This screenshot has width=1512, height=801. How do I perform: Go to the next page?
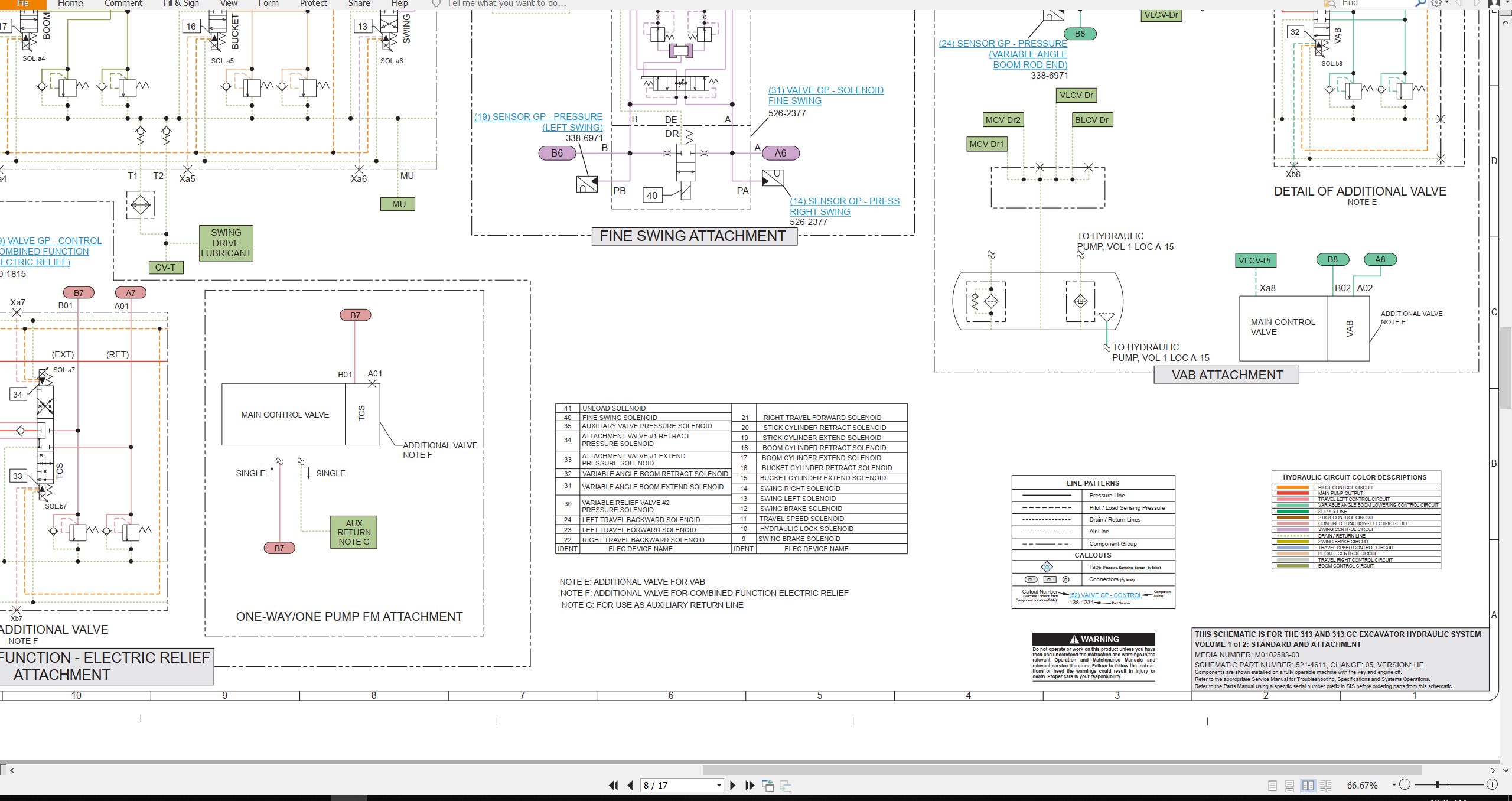pyautogui.click(x=733, y=785)
